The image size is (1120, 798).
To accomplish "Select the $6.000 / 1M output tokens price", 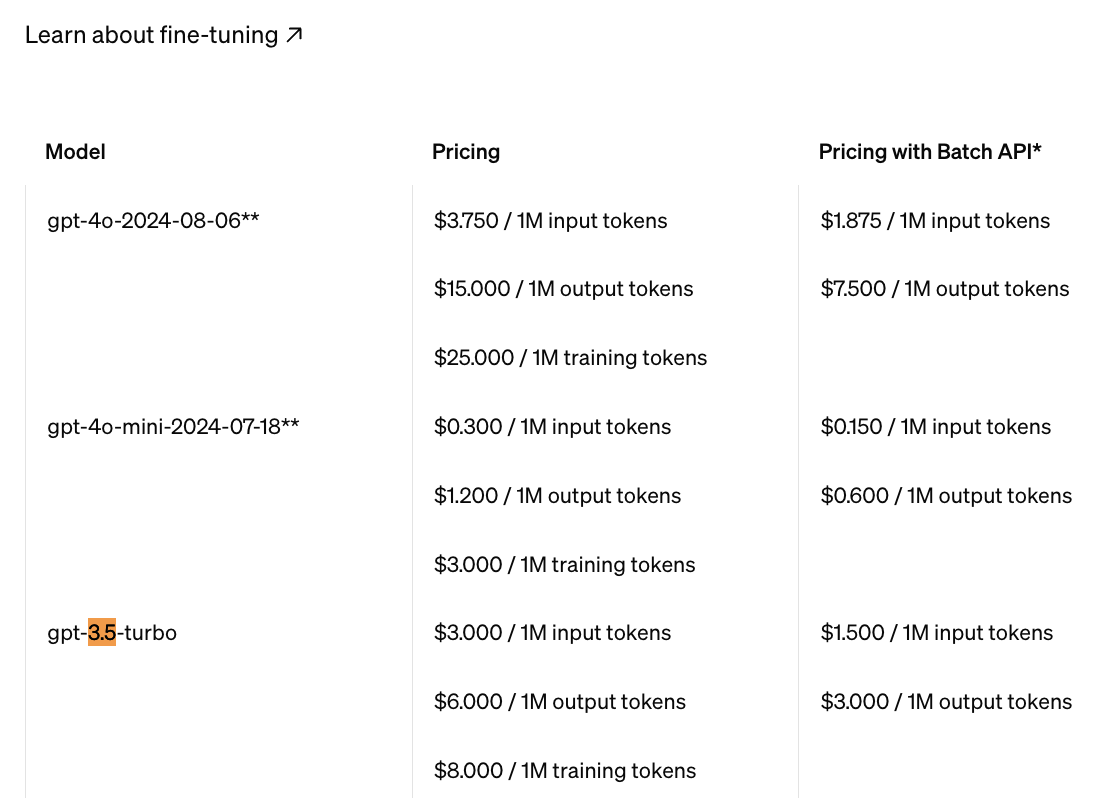I will click(x=560, y=702).
